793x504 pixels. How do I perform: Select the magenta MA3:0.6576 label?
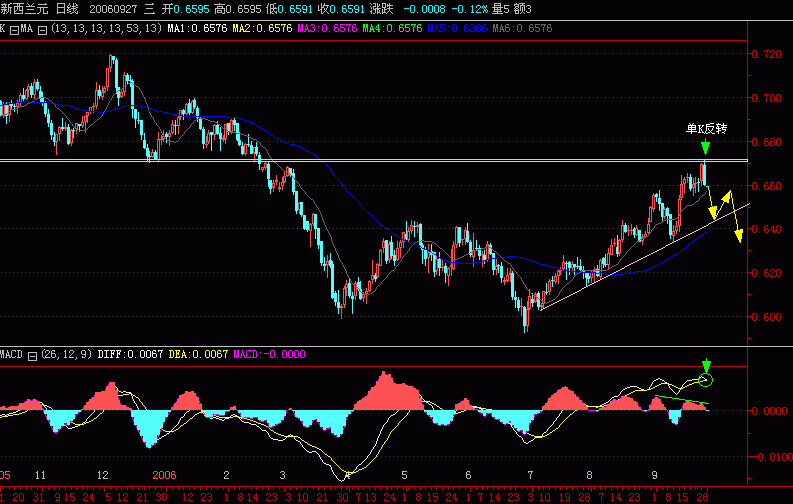[x=327, y=29]
